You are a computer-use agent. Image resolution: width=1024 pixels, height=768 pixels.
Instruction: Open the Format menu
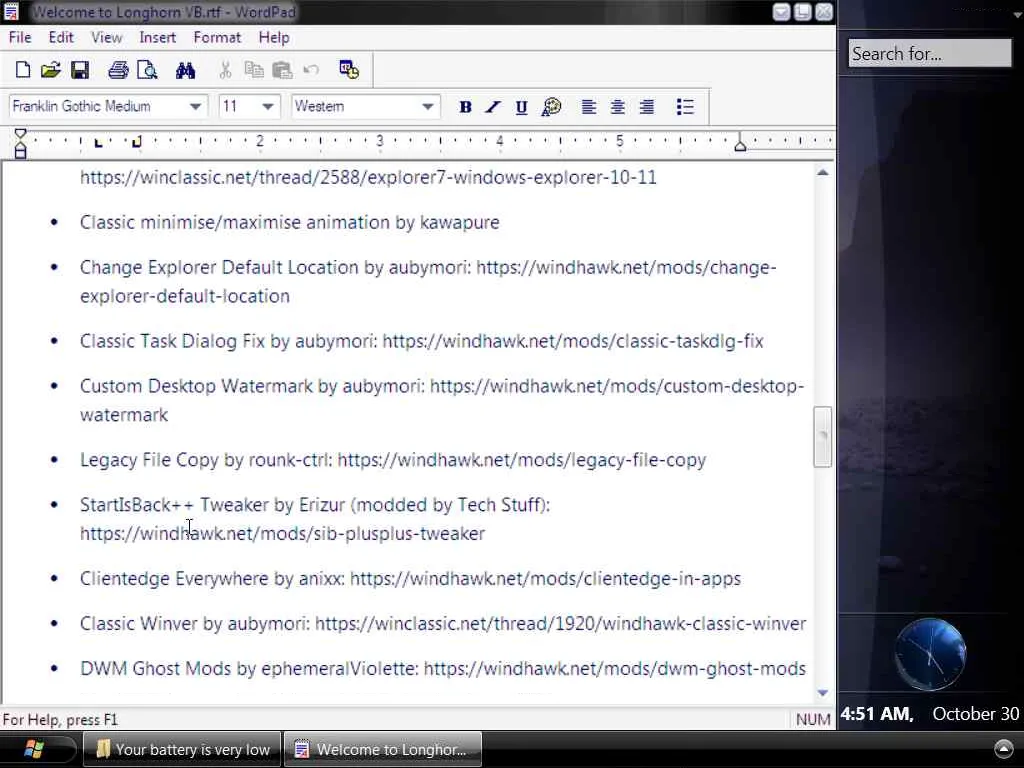(217, 37)
